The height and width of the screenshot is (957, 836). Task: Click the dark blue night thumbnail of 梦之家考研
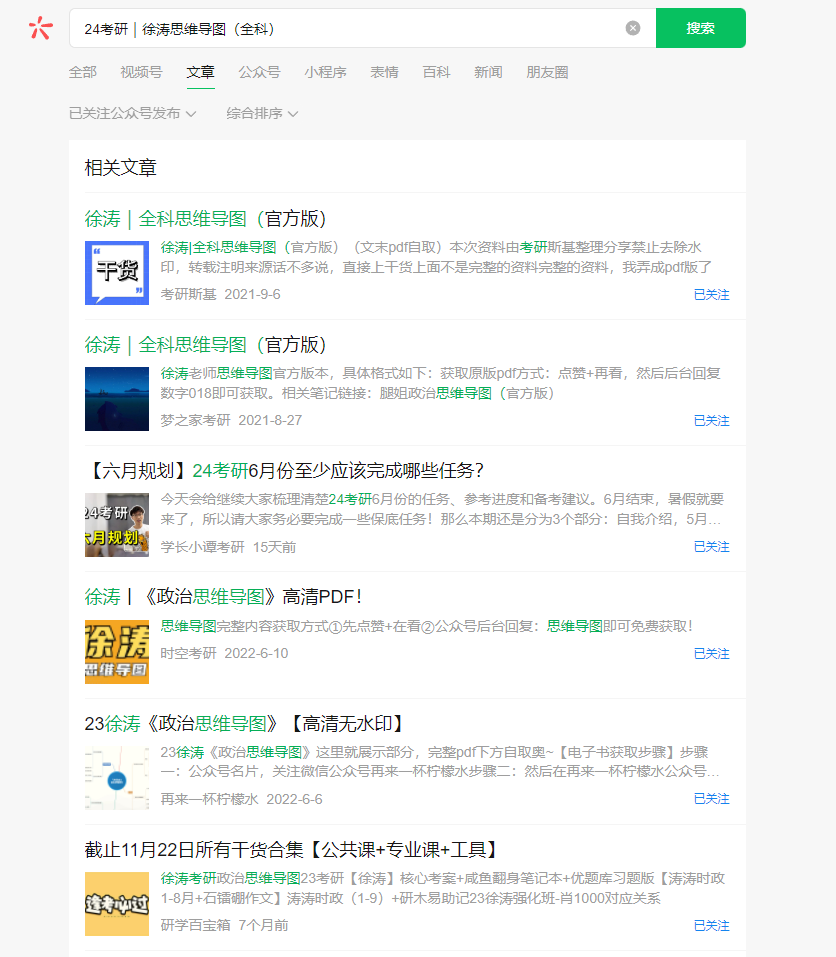click(x=117, y=399)
